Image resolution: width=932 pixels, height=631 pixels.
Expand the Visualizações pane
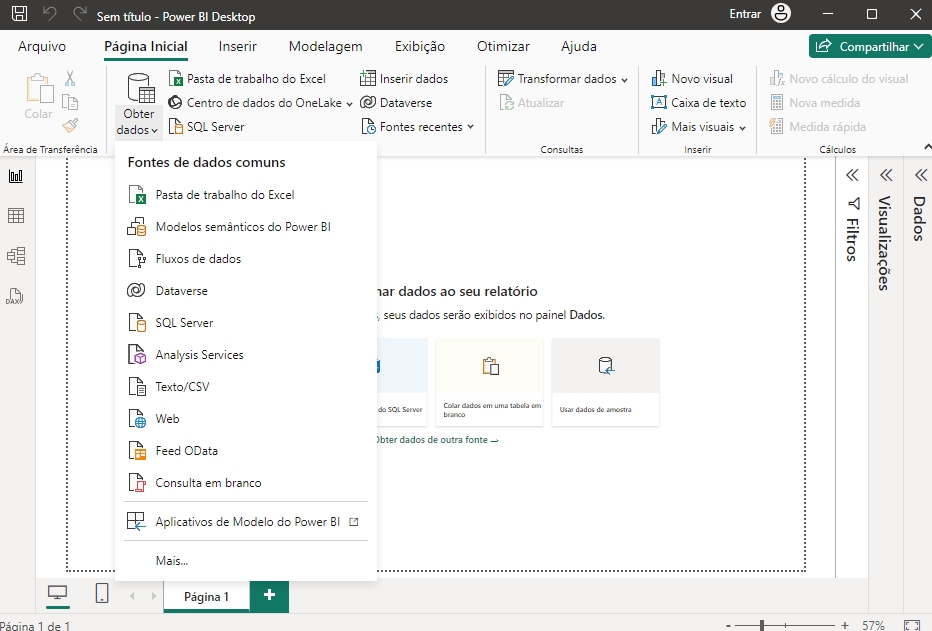[x=885, y=176]
